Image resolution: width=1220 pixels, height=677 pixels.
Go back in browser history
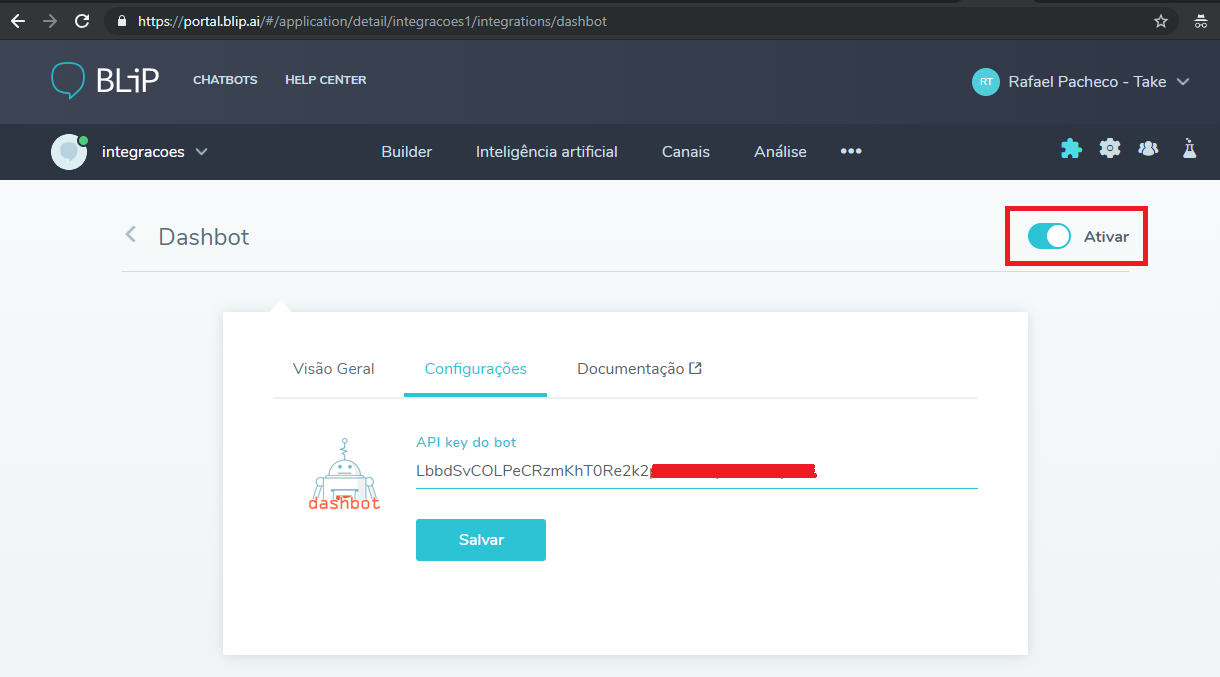click(x=18, y=20)
